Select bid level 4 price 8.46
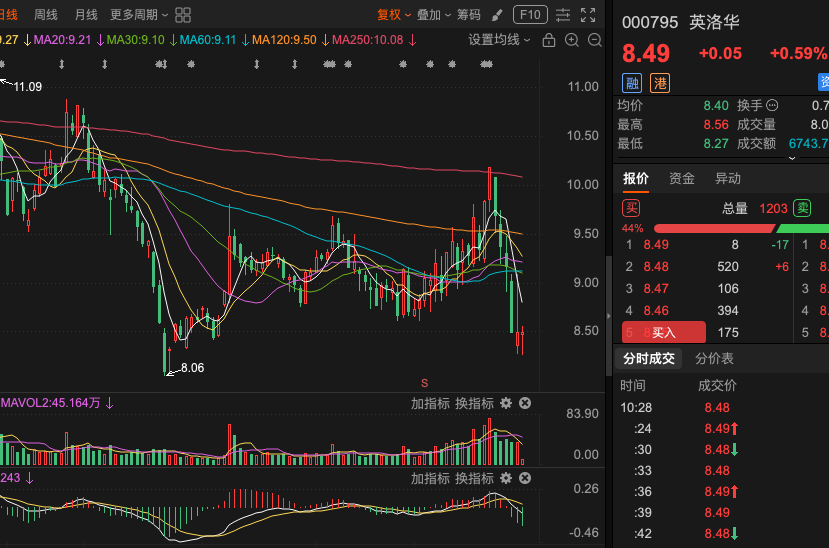Screen dimensions: 829x548 pyautogui.click(x=656, y=311)
